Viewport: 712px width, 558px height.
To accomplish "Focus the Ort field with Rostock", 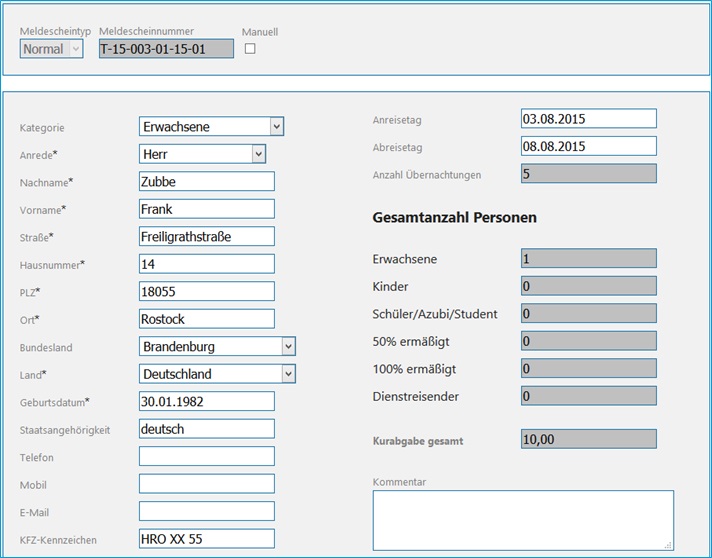I will pyautogui.click(x=207, y=319).
